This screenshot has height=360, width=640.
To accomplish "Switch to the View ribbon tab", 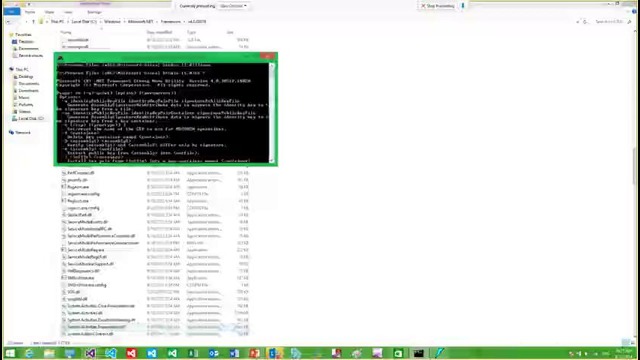I will pos(68,12).
